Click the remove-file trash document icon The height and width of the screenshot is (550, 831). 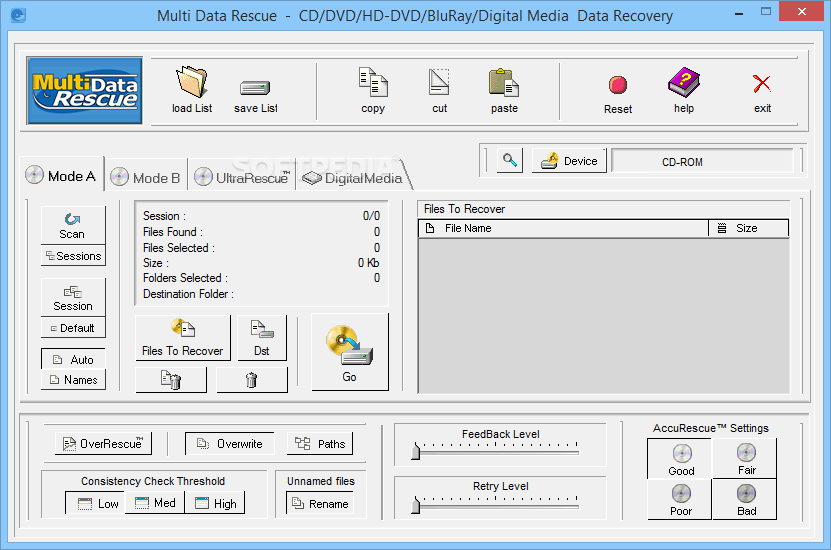coord(171,380)
